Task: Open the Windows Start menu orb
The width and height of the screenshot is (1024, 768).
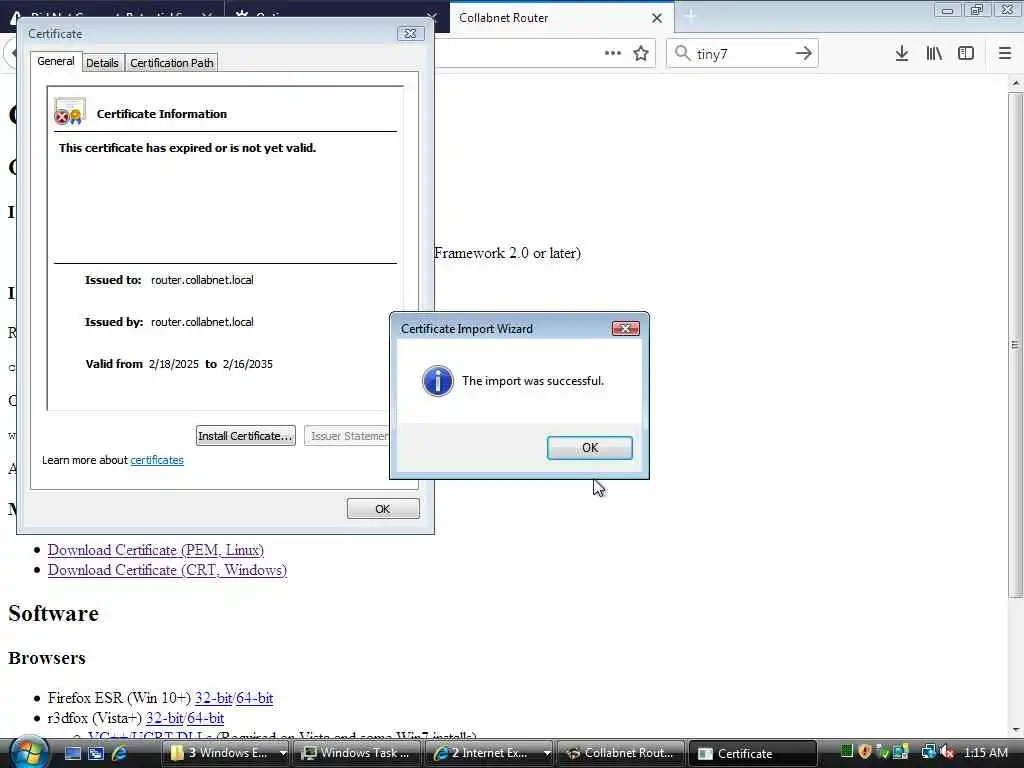Action: tap(28, 751)
